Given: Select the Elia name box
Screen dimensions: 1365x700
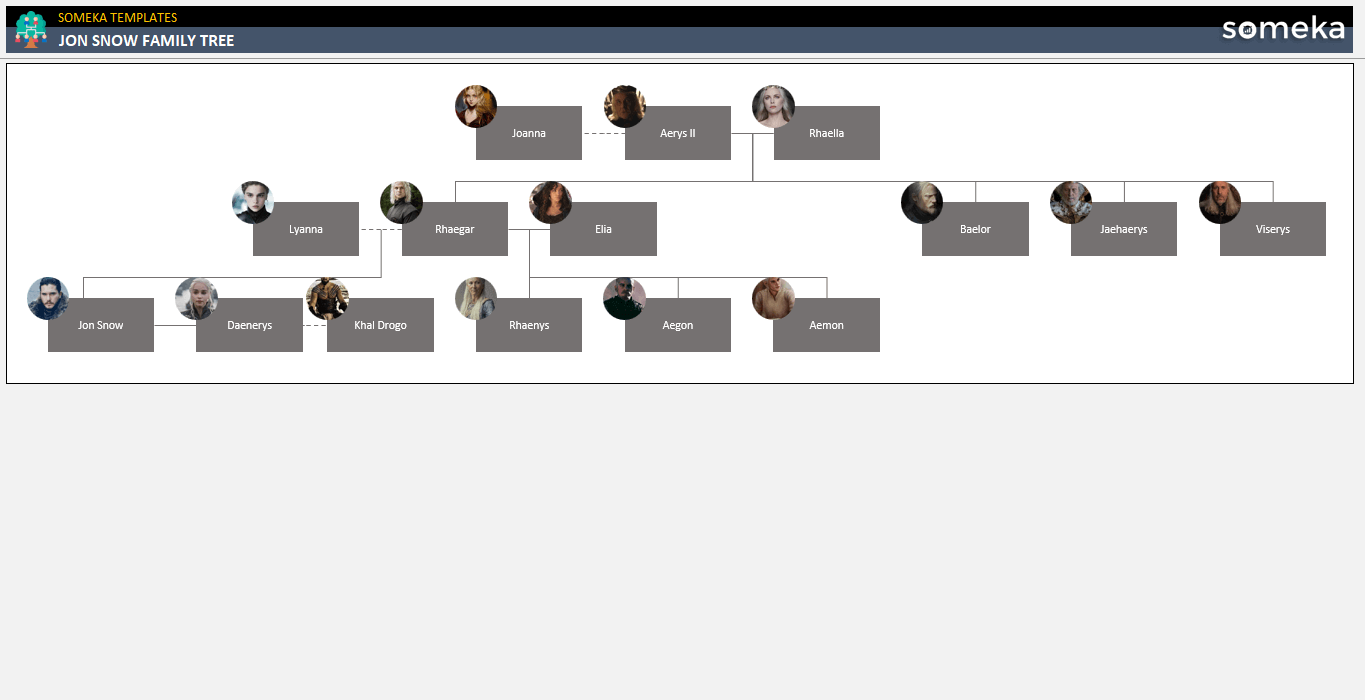Looking at the screenshot, I should [x=604, y=229].
